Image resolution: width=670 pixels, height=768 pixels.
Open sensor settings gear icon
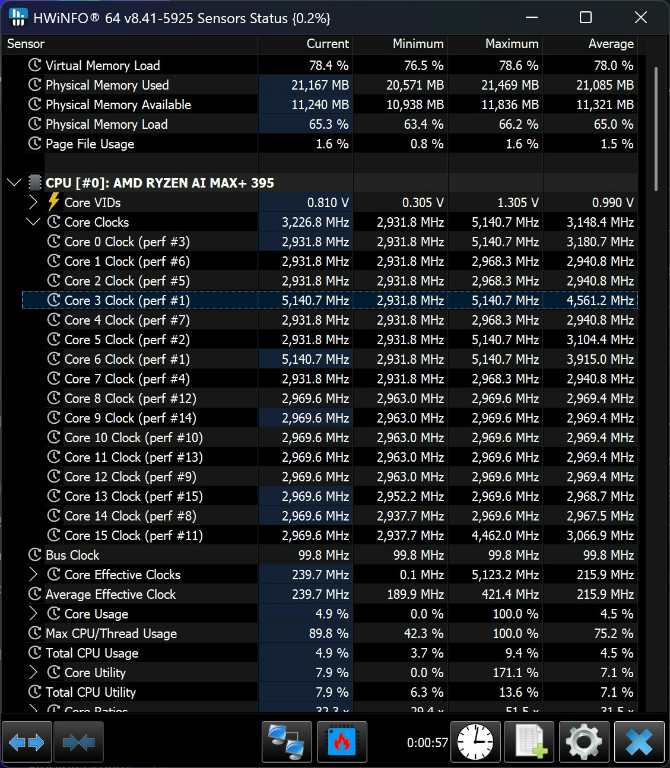(x=583, y=742)
